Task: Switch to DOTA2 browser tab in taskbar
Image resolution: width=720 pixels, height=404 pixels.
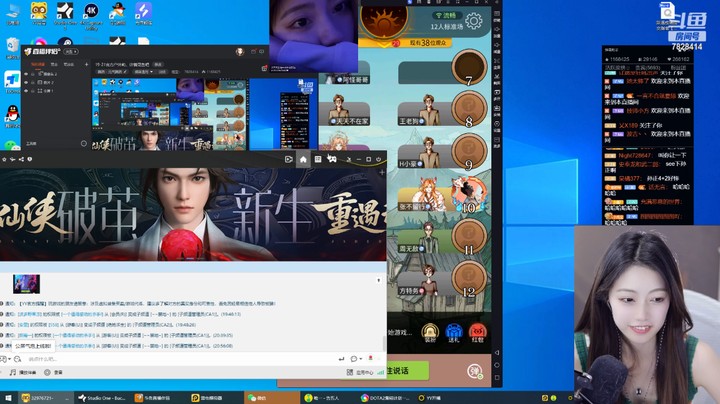Action: (x=386, y=398)
